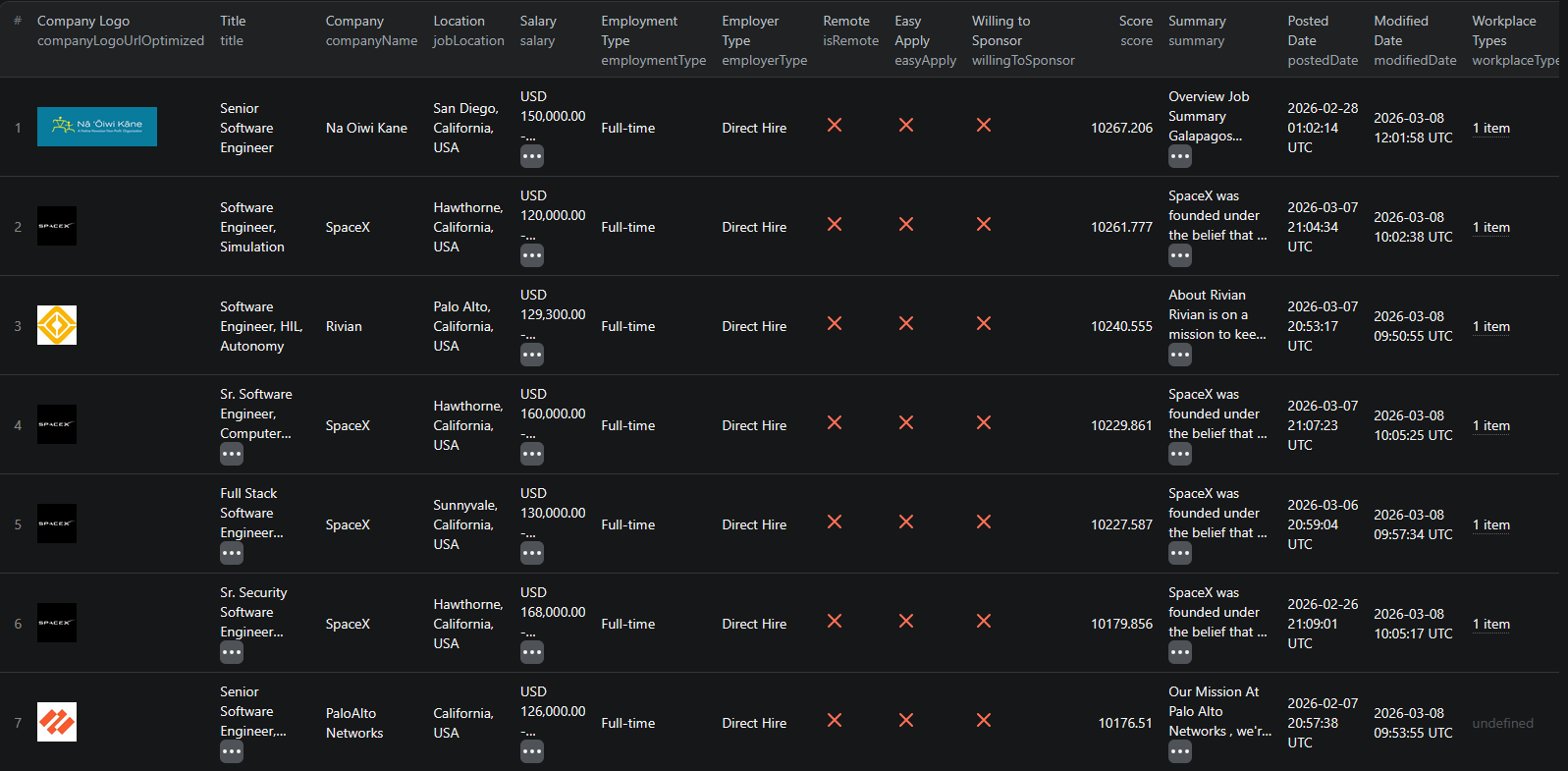Expand the Palo Alto Networks summary ellipsis
The width and height of the screenshot is (1568, 771).
coord(1180,751)
